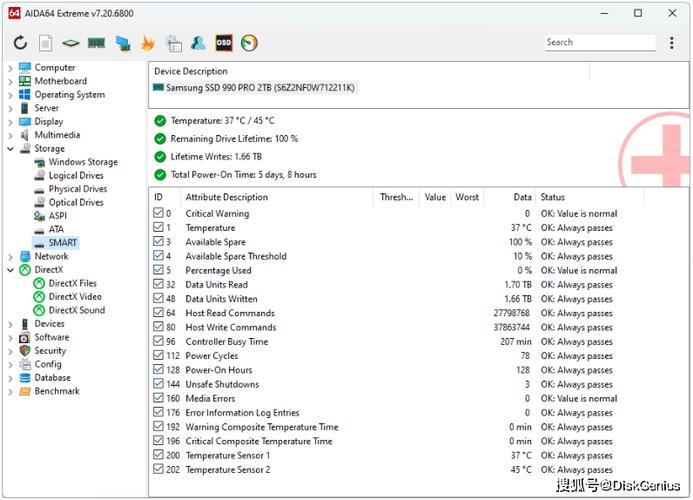693x500 pixels.
Task: Select the Samsung SSD 990 PRO device entry
Action: coord(254,88)
